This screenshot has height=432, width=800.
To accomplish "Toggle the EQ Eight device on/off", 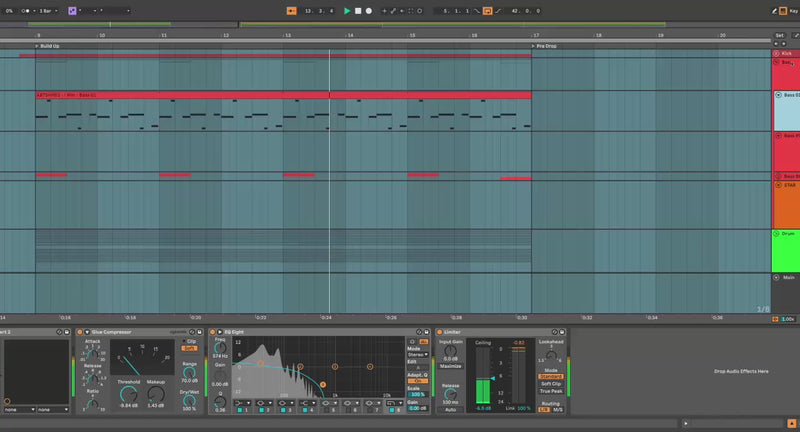I will pos(213,331).
